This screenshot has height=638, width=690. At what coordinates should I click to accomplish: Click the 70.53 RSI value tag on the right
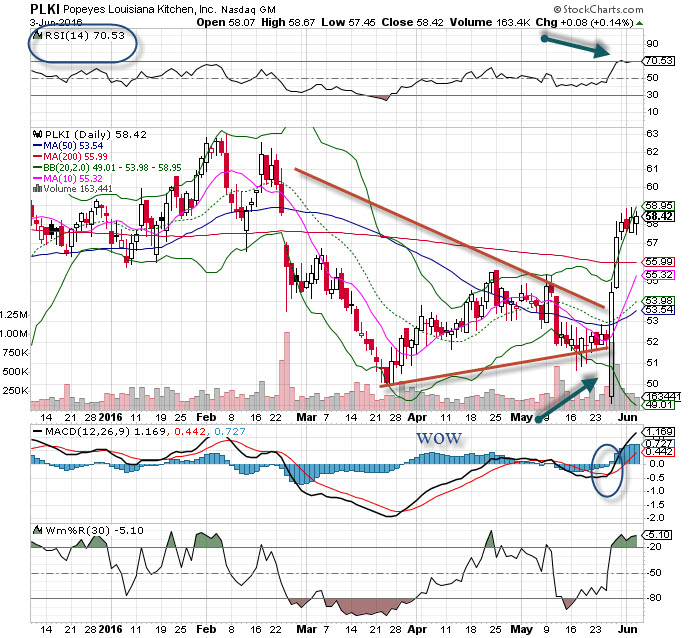657,61
